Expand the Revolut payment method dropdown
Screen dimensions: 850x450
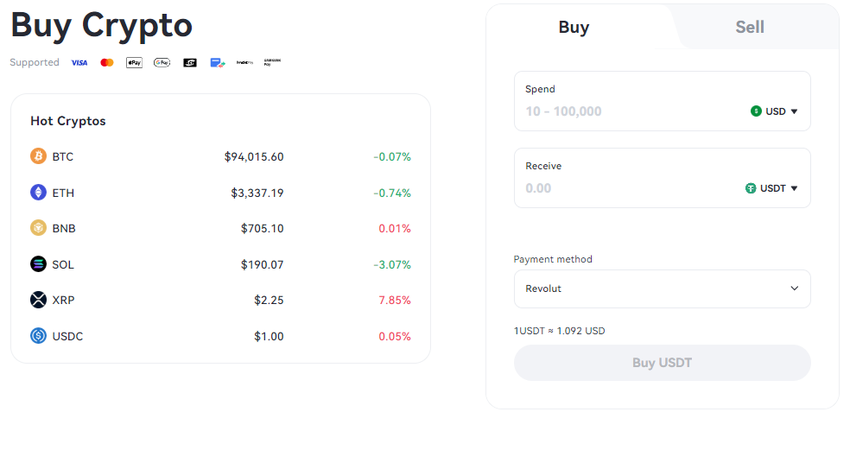coord(662,289)
